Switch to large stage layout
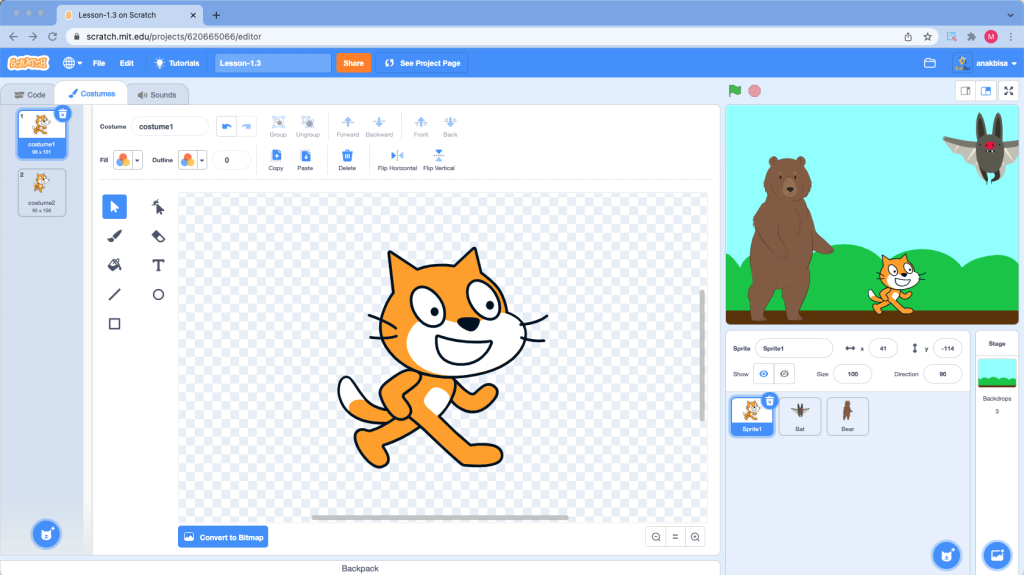 [986, 91]
